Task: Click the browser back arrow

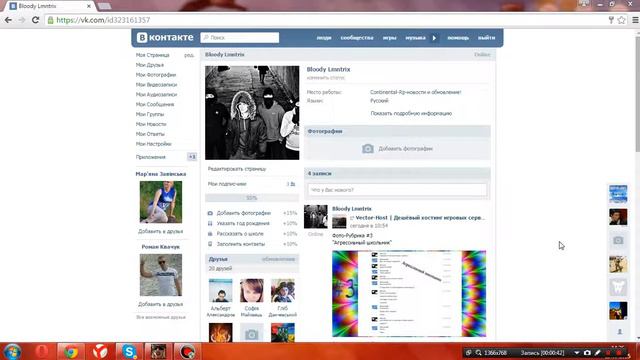Action: pyautogui.click(x=8, y=20)
